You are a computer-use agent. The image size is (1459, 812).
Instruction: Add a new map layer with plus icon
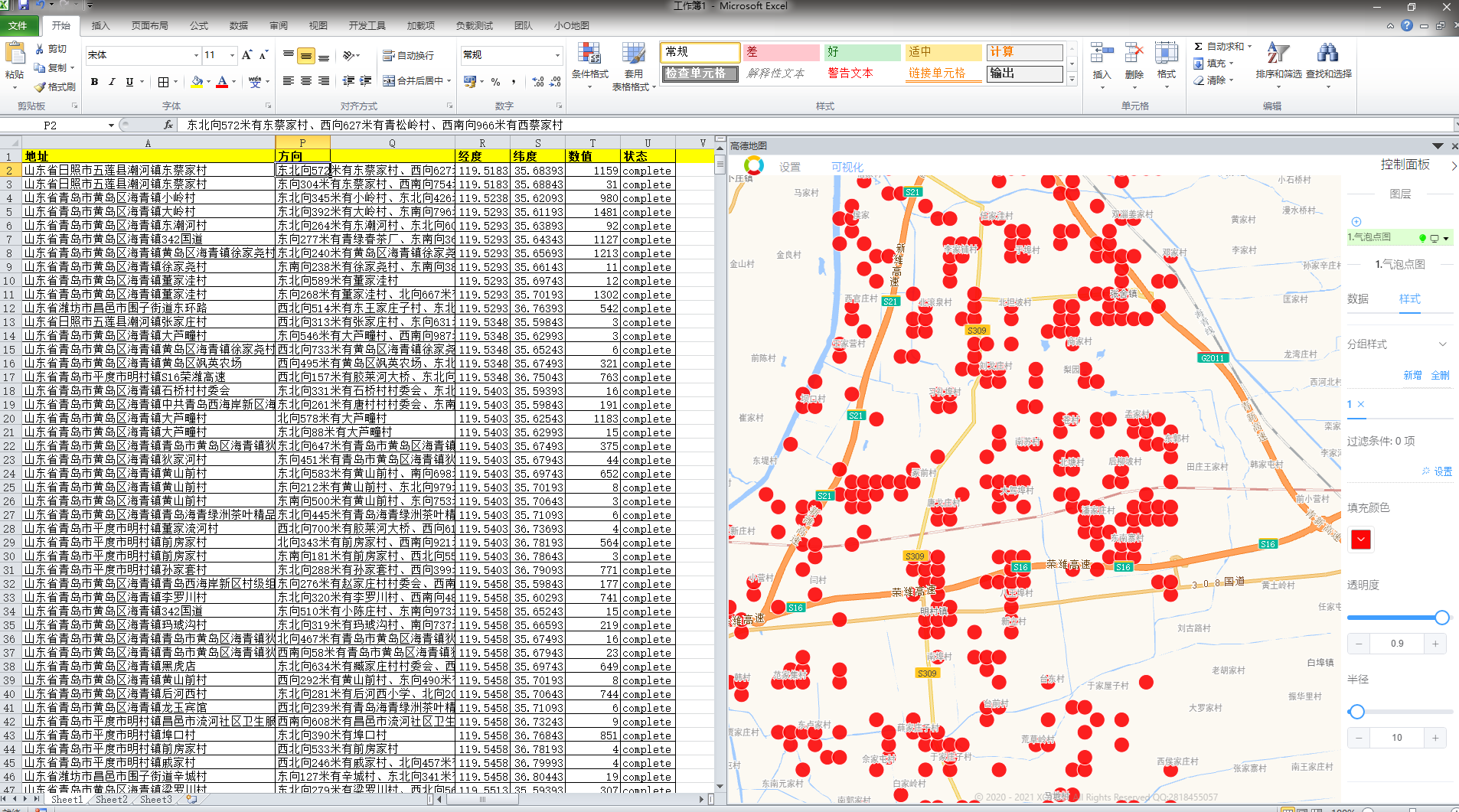pyautogui.click(x=1356, y=222)
